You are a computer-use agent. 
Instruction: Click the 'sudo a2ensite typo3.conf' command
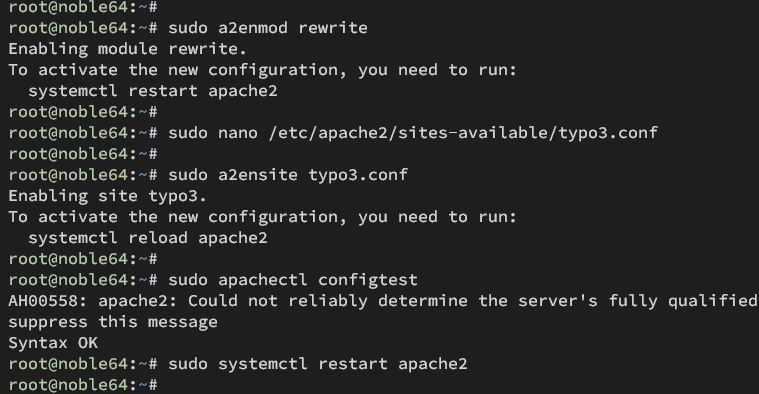click(288, 175)
